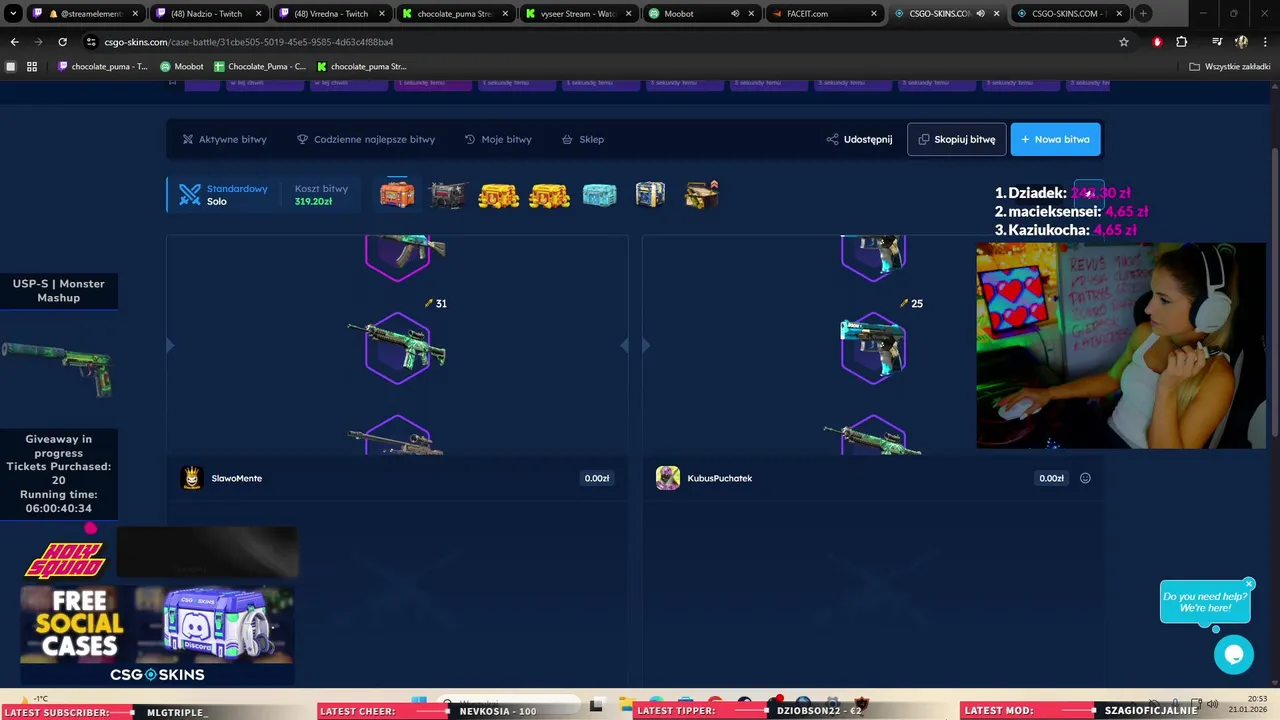Open the first chocolate_puma - T... bookmark
The image size is (1280, 720).
click(102, 66)
